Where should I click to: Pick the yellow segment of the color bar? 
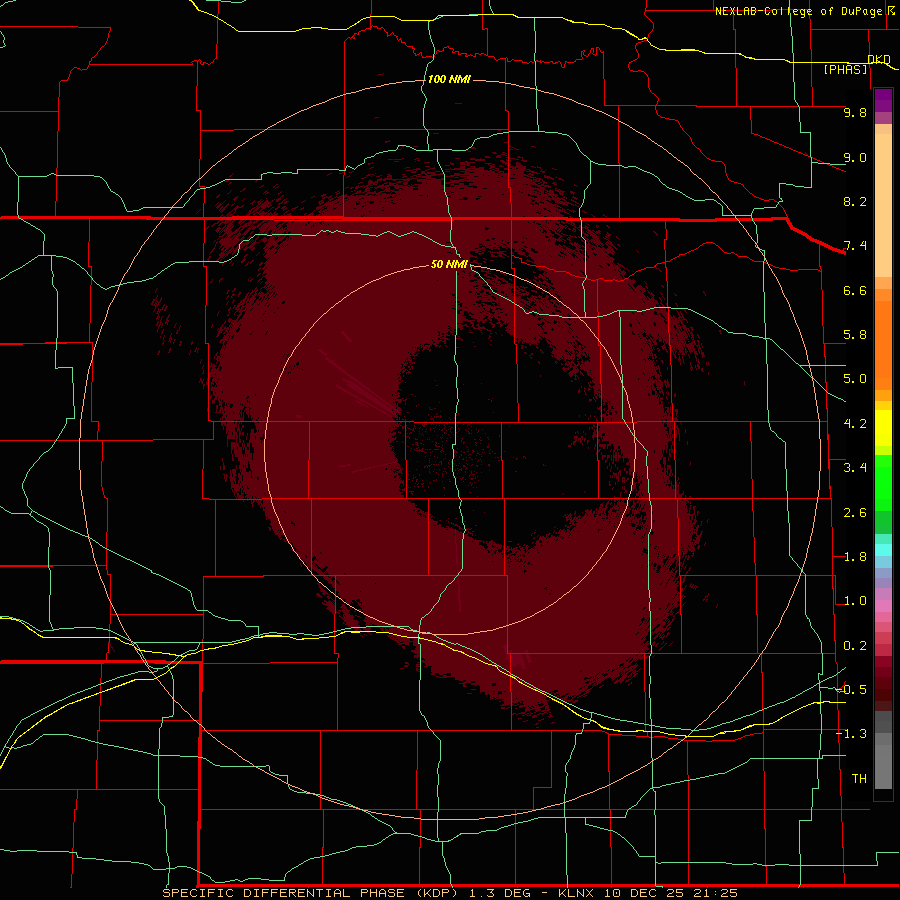883,428
